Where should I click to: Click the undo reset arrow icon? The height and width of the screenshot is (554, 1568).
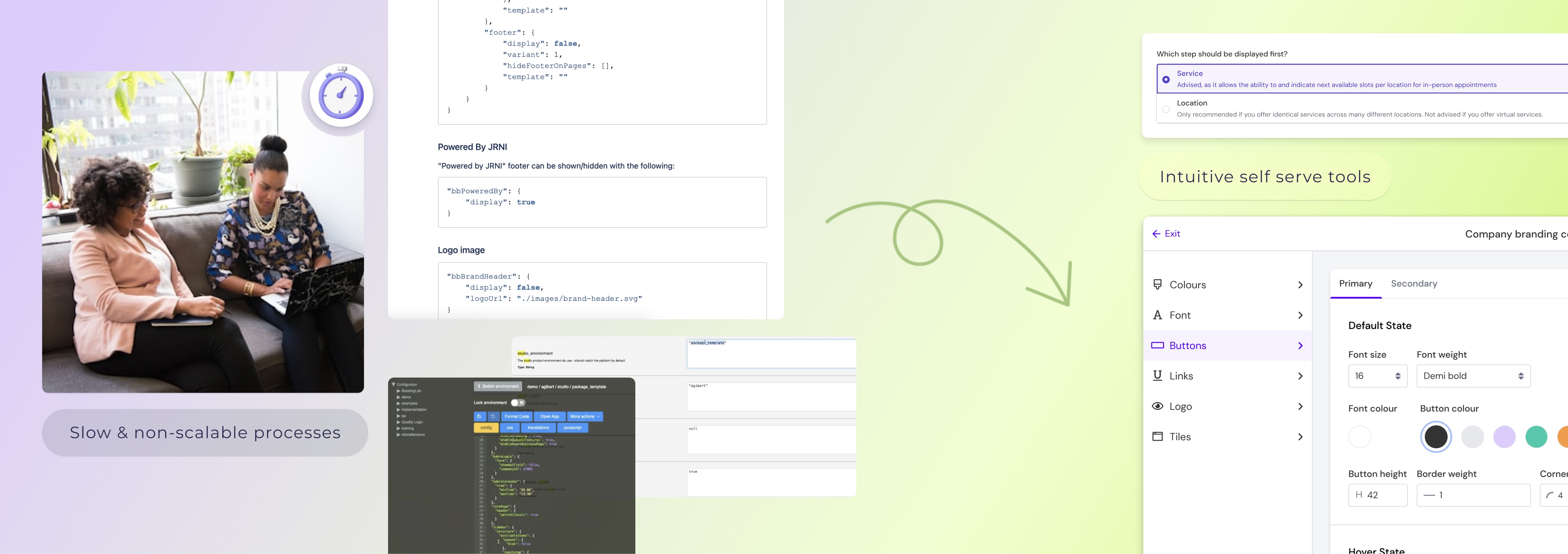[493, 416]
